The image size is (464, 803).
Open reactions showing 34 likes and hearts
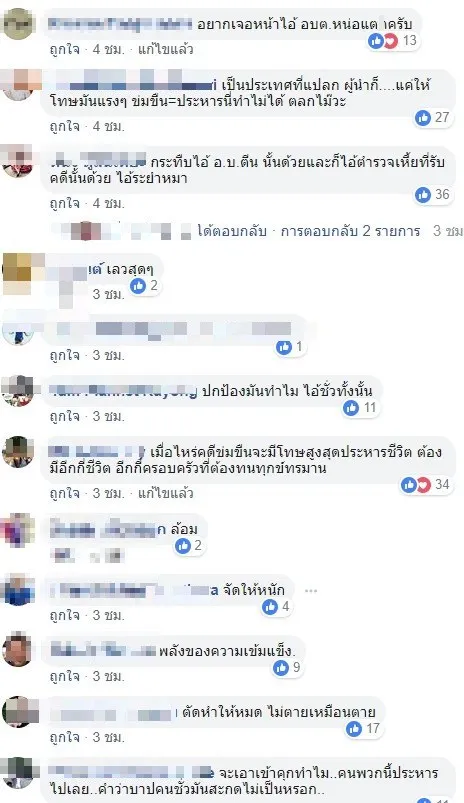[x=425, y=484]
